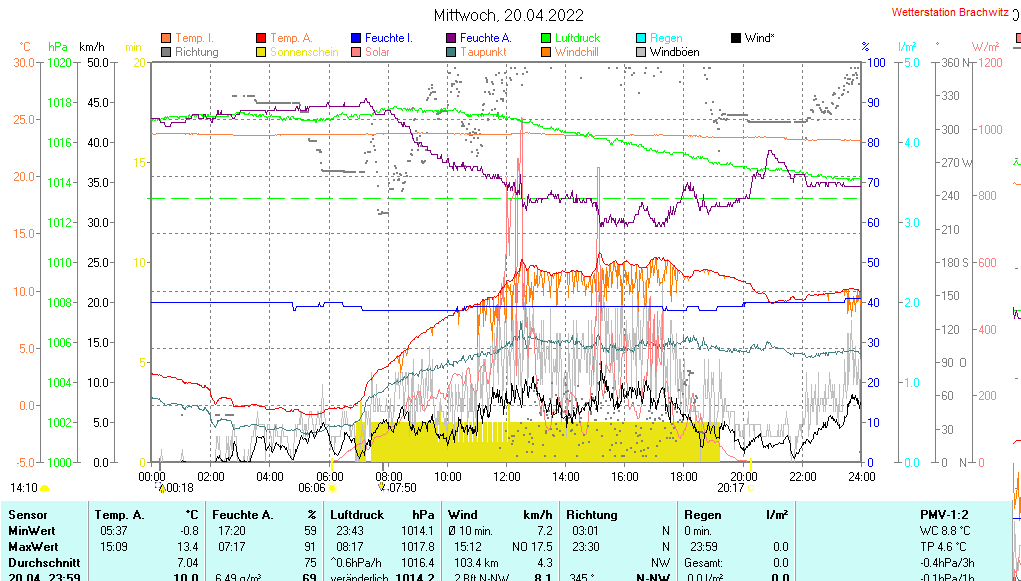Click the Solar legend label

(x=377, y=52)
